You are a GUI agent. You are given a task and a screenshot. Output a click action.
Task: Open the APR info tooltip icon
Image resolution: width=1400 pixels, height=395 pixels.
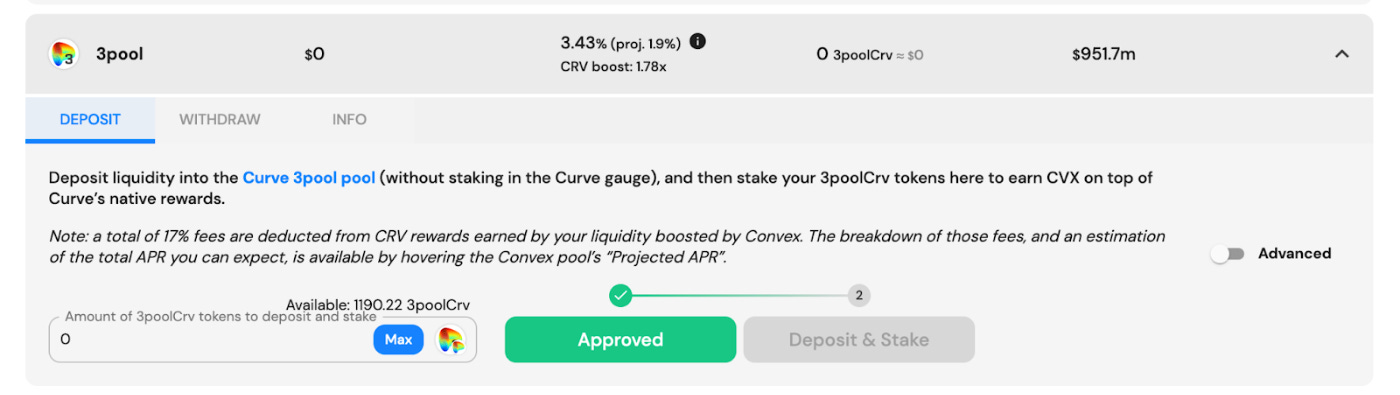698,42
